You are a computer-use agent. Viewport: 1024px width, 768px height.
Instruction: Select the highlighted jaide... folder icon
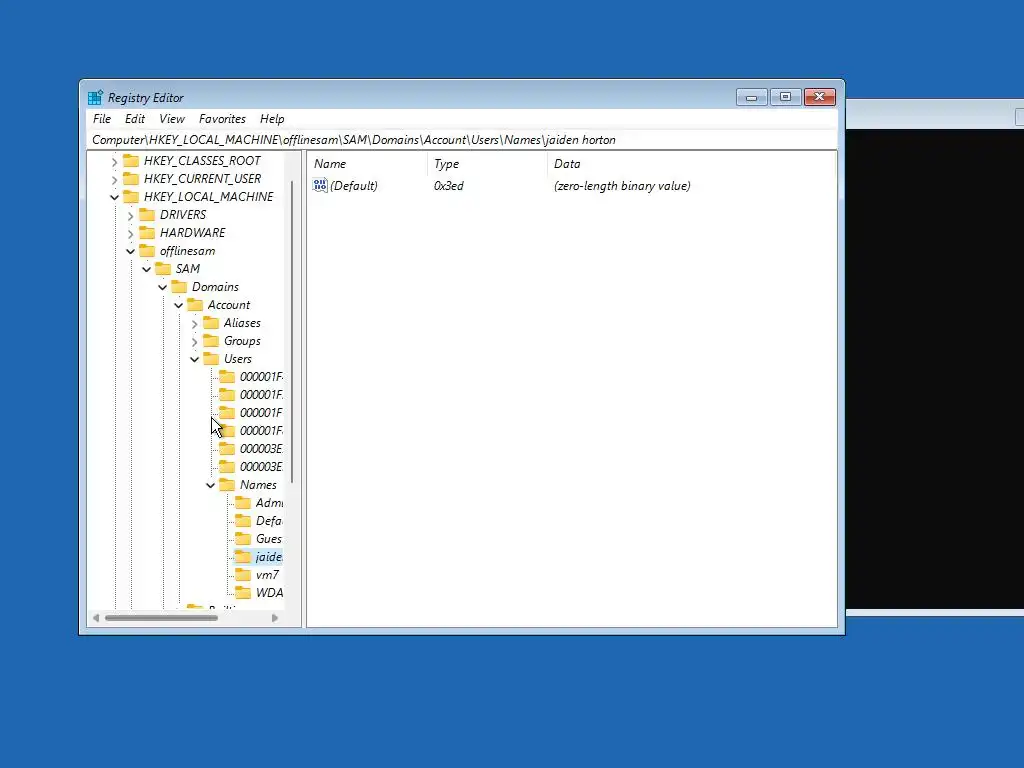[243, 557]
